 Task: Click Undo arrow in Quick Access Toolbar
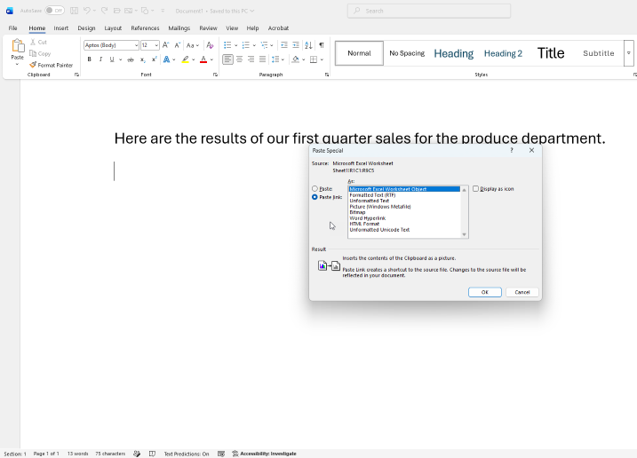click(87, 11)
